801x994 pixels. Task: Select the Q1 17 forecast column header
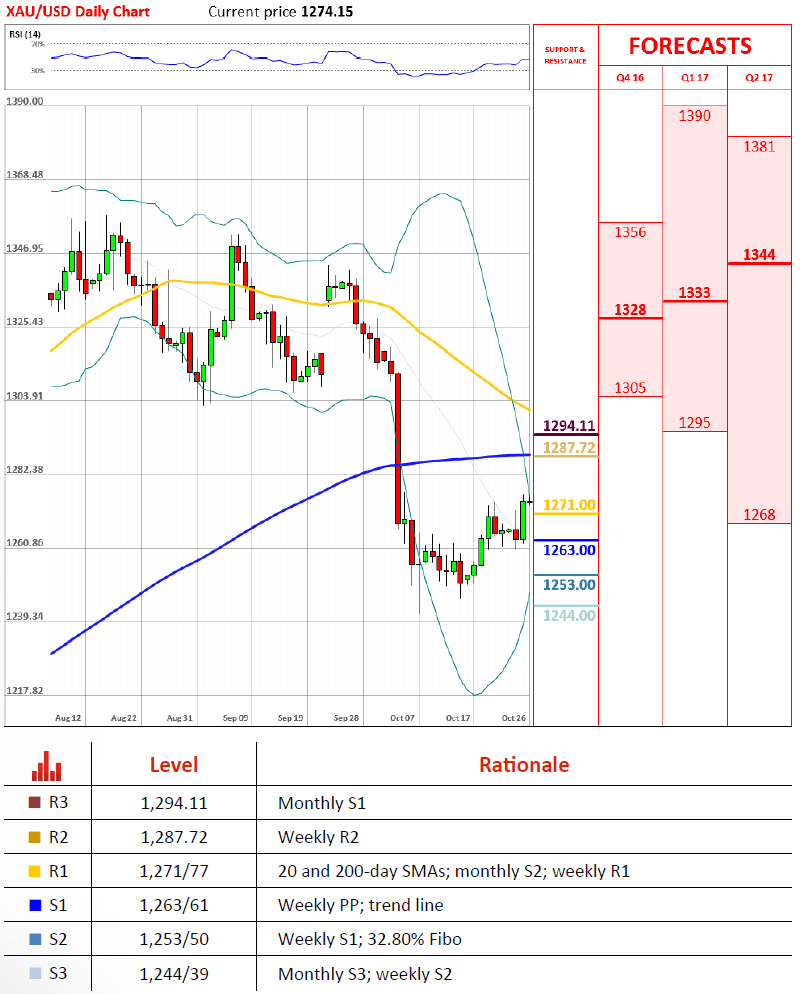pos(695,77)
